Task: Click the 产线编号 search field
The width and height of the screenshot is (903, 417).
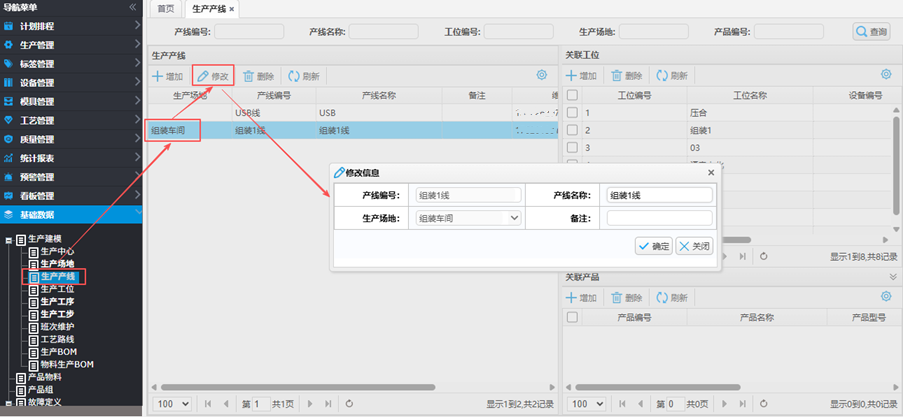Action: coord(249,32)
